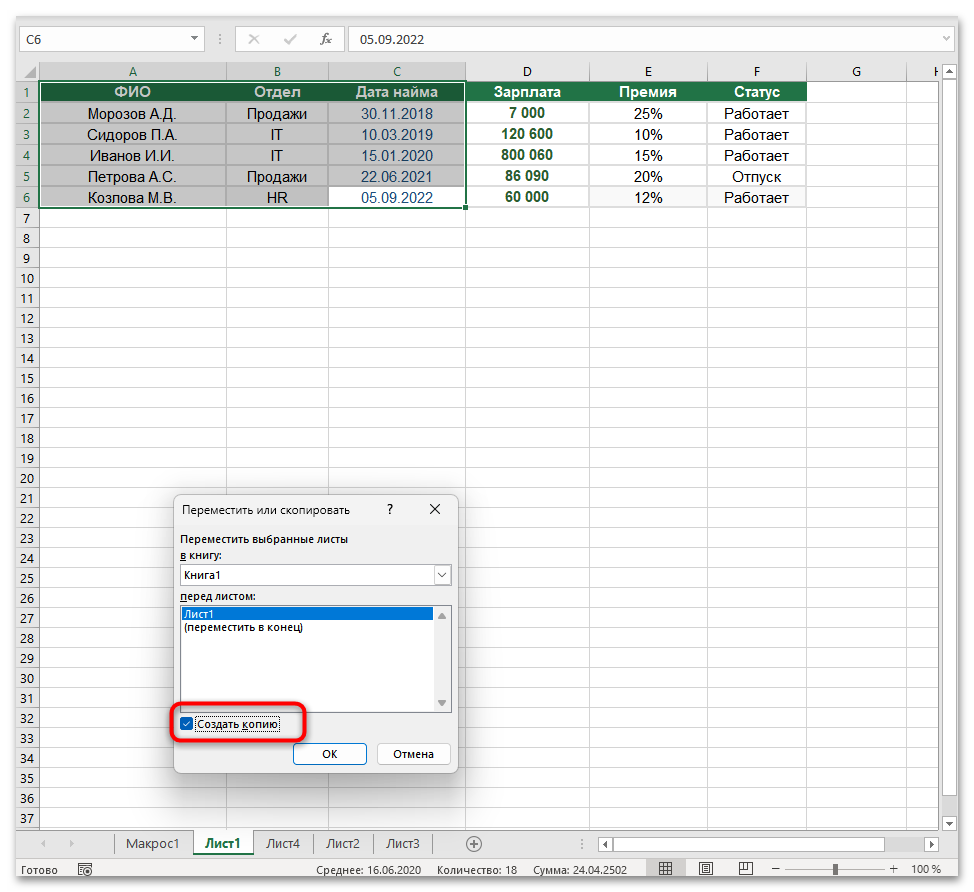This screenshot has width=974, height=892.
Task: Open the Макрос1 sheet tab
Action: [x=154, y=843]
